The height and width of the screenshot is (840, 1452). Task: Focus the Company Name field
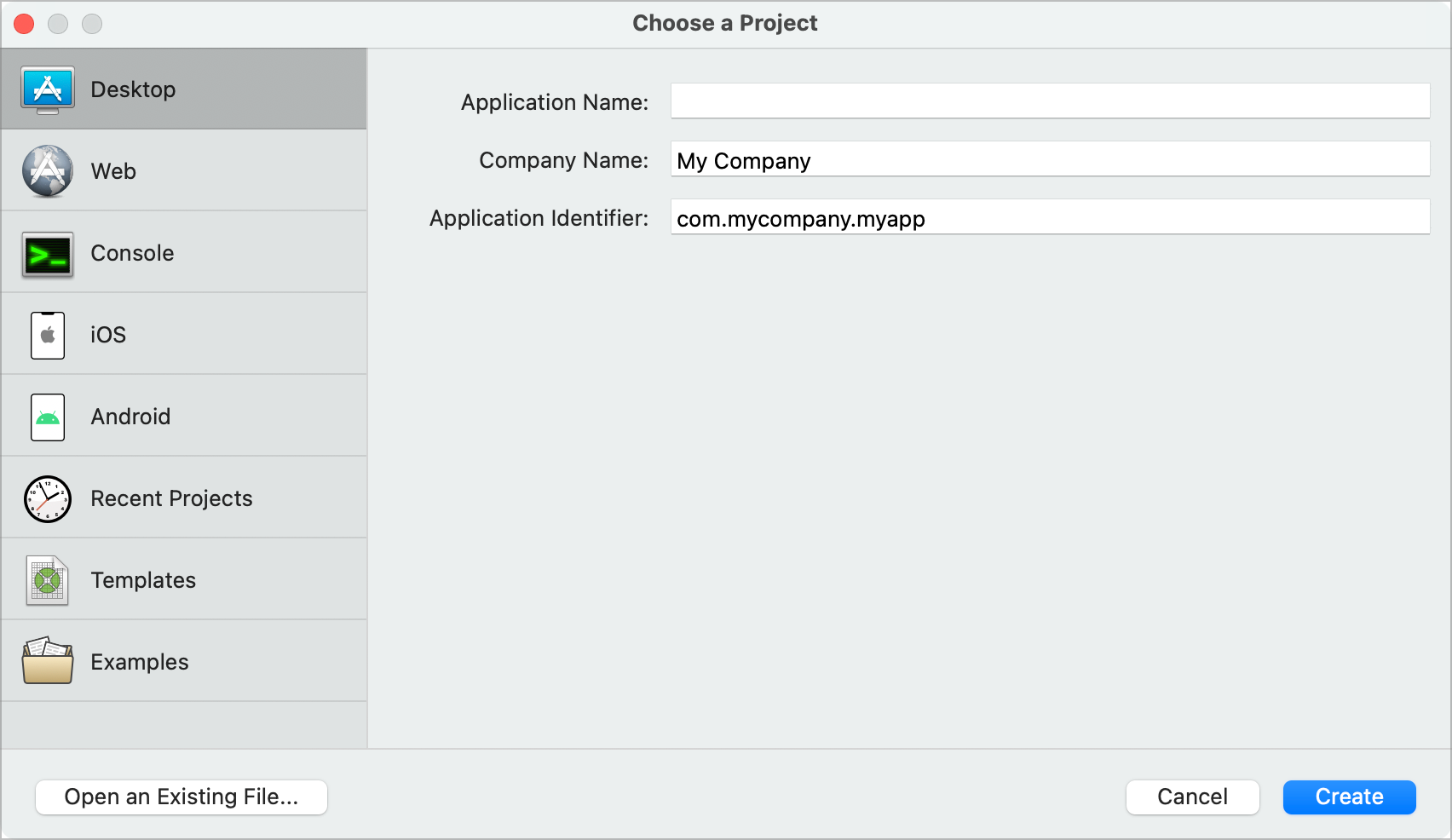(1050, 159)
